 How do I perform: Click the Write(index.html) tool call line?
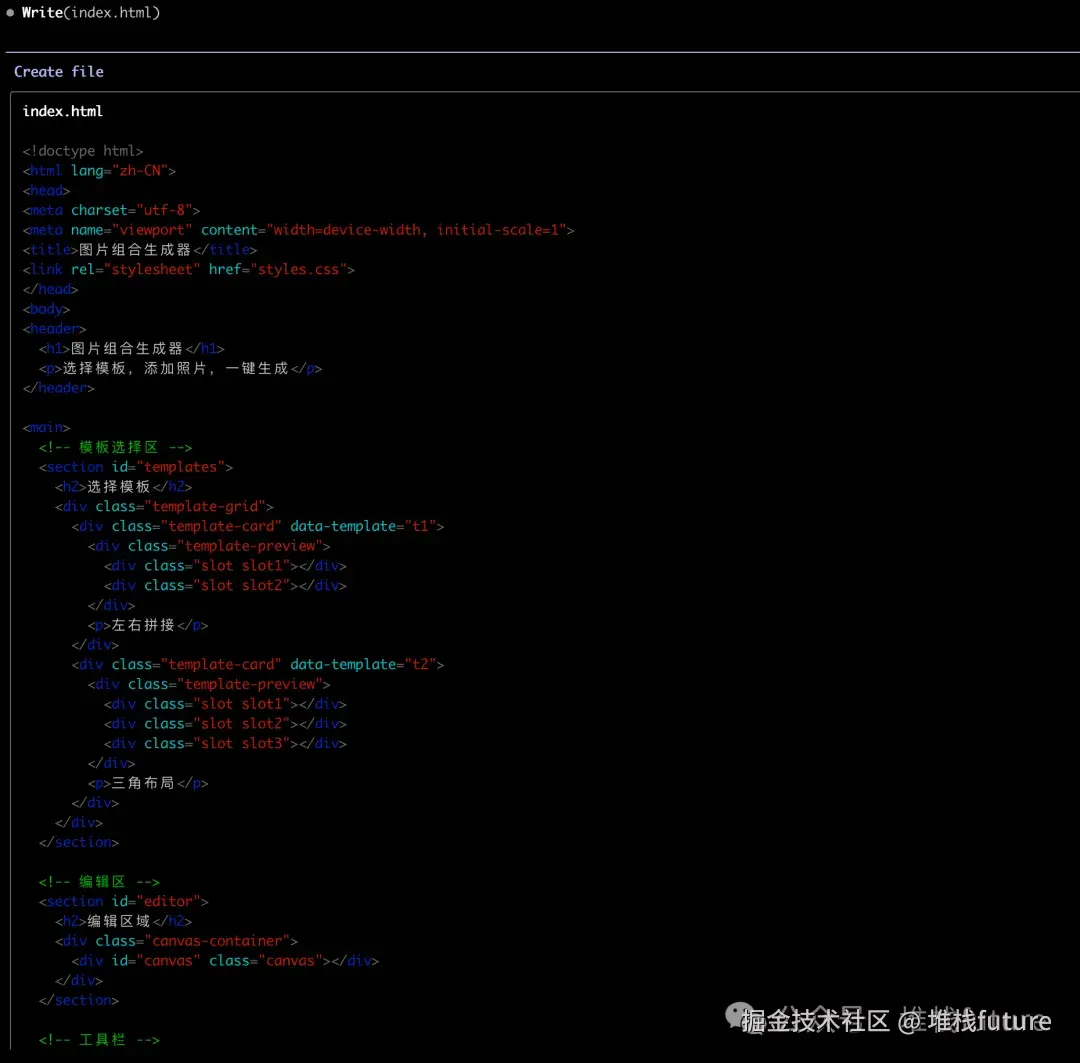(x=90, y=12)
